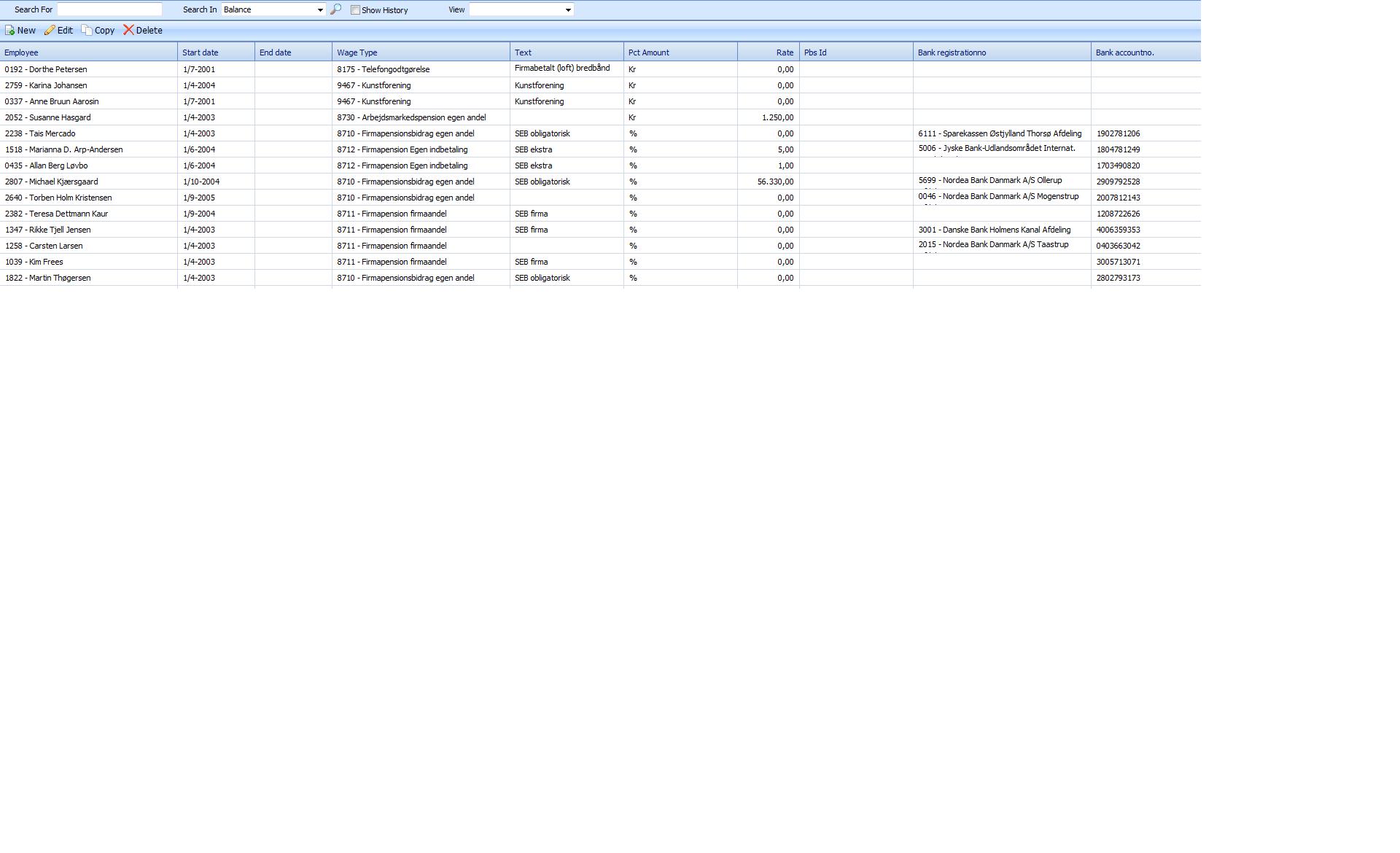Click the Pct Amount column header
The width and height of the screenshot is (1400, 853).
(648, 52)
